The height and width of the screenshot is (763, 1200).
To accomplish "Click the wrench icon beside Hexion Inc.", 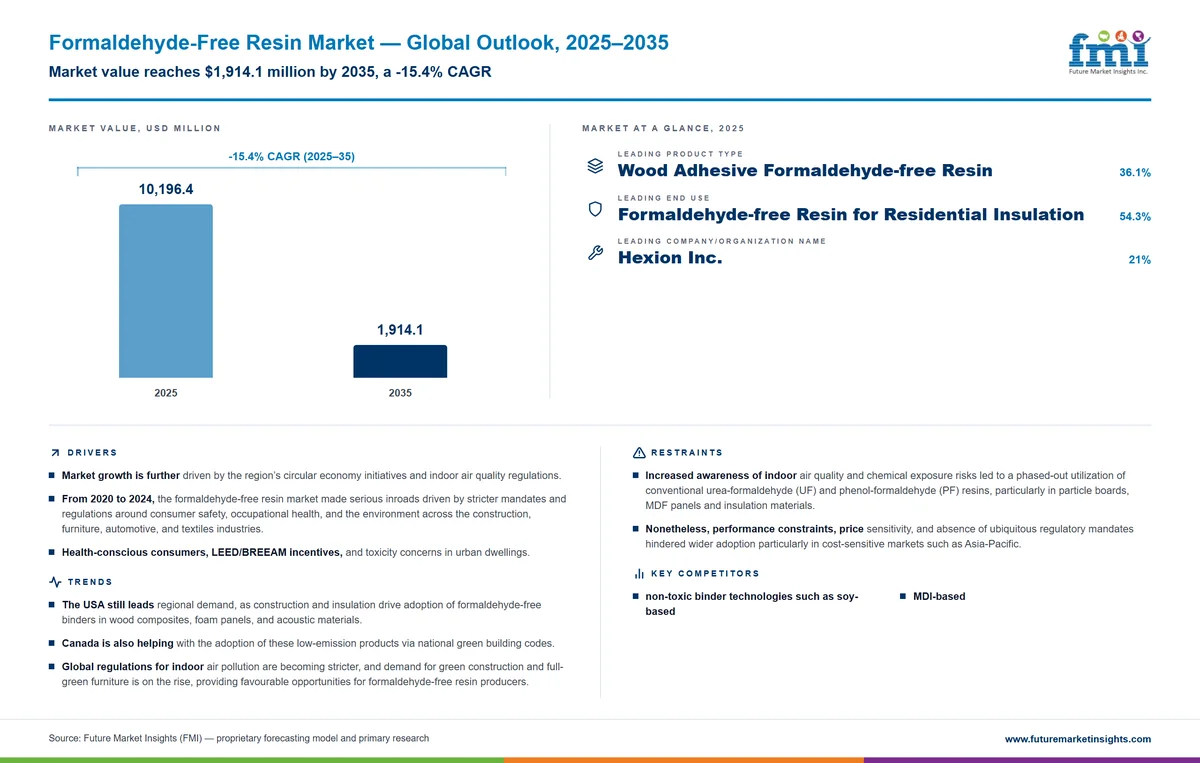I will click(x=594, y=253).
